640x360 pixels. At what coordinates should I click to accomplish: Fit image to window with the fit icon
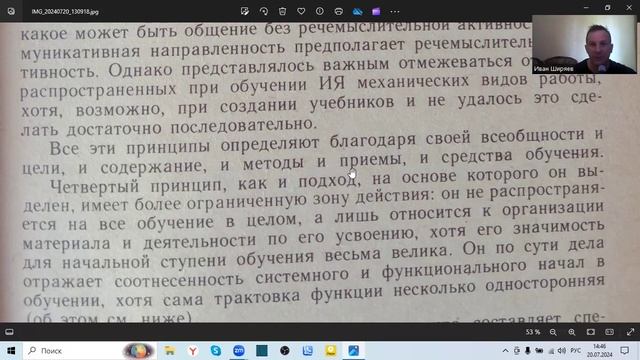pos(591,332)
